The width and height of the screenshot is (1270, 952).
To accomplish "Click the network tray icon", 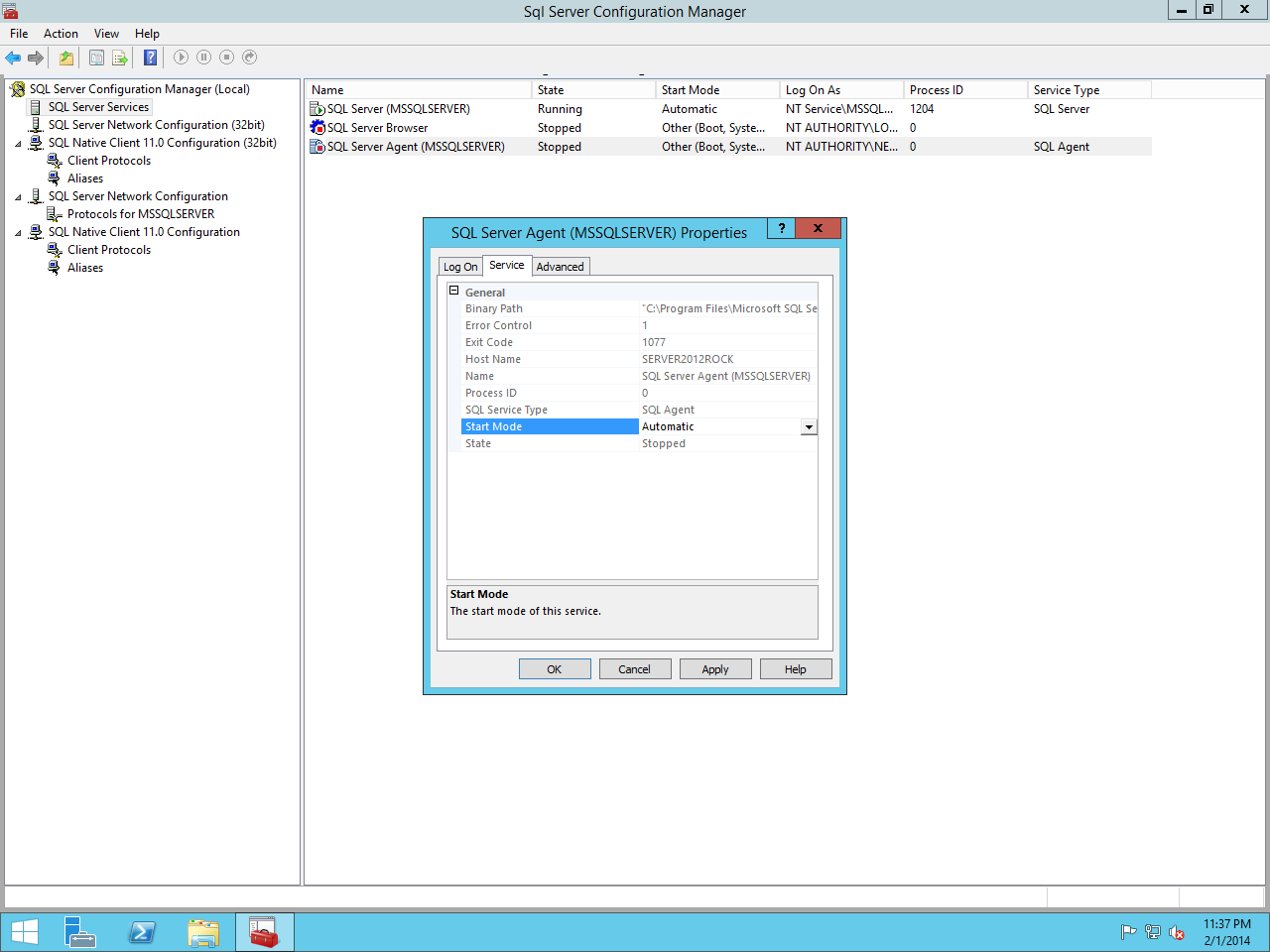I will click(1152, 932).
